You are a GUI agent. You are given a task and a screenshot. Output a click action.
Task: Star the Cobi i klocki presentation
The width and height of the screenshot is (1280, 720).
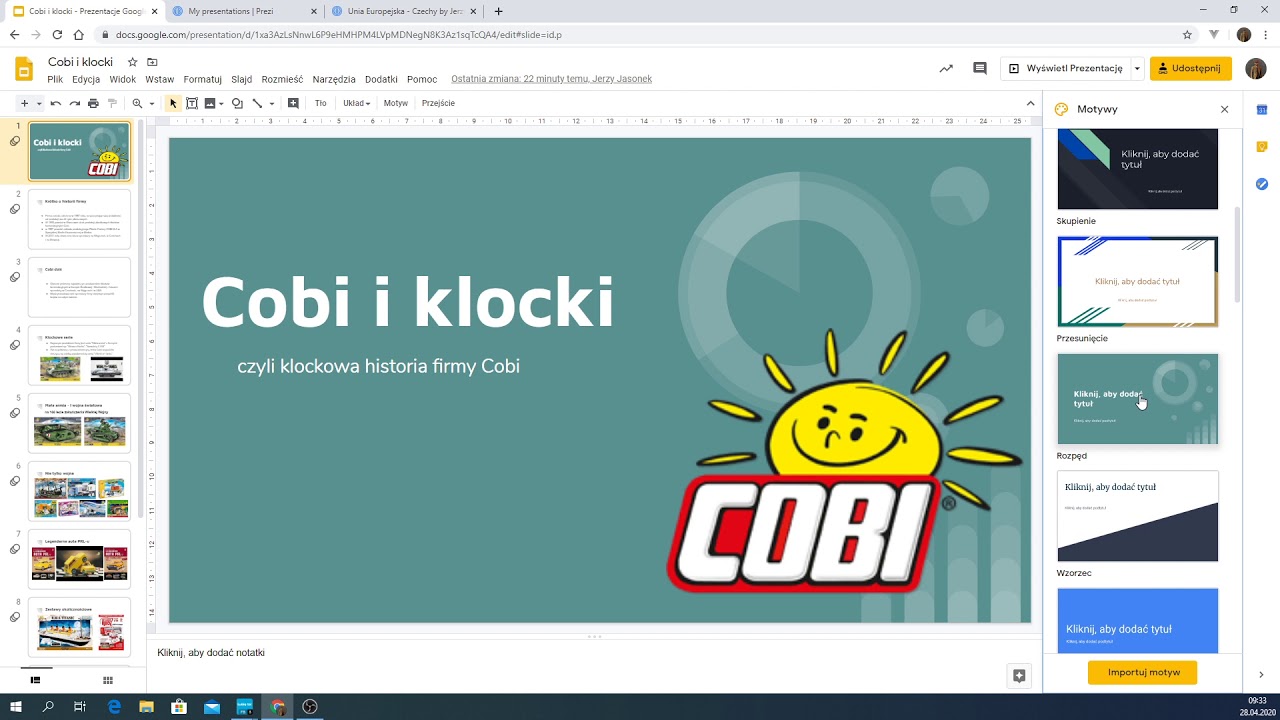point(132,62)
